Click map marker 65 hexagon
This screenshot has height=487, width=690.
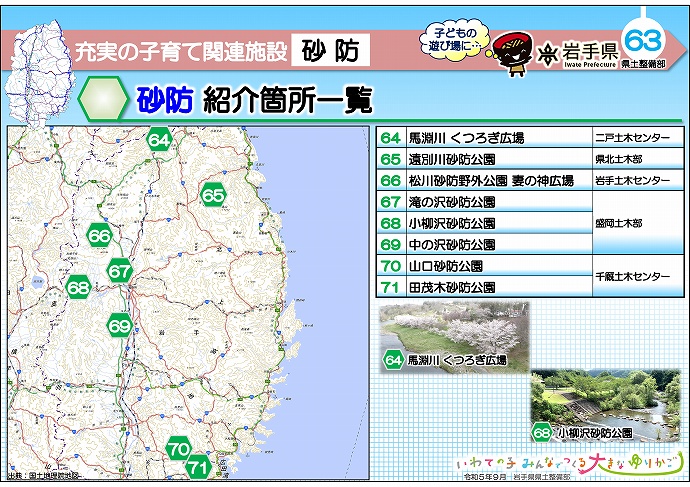pos(213,195)
